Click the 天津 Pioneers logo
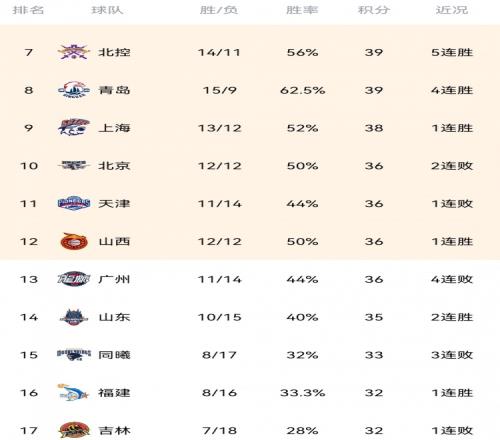This screenshot has width=500, height=440. tap(74, 203)
